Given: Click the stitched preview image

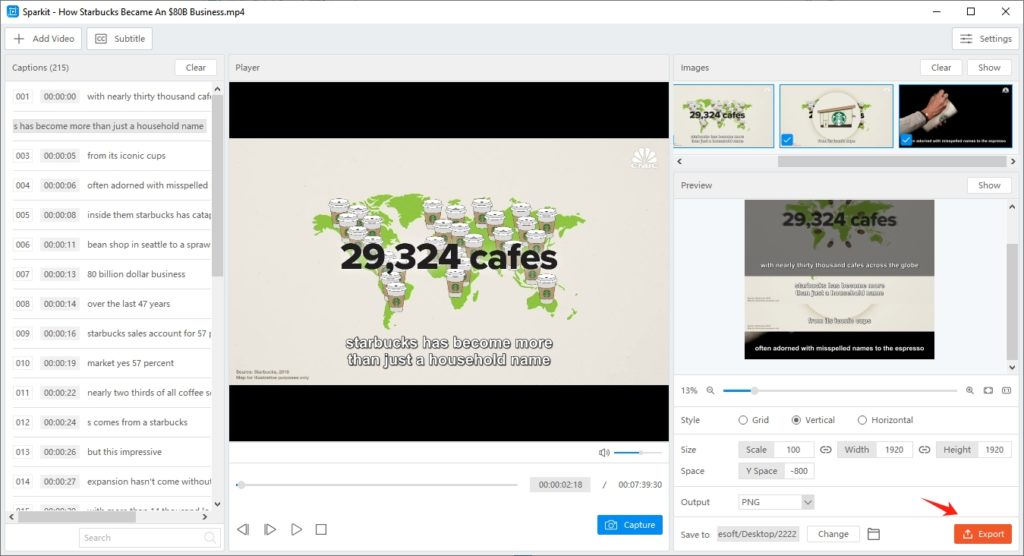Looking at the screenshot, I should point(839,280).
